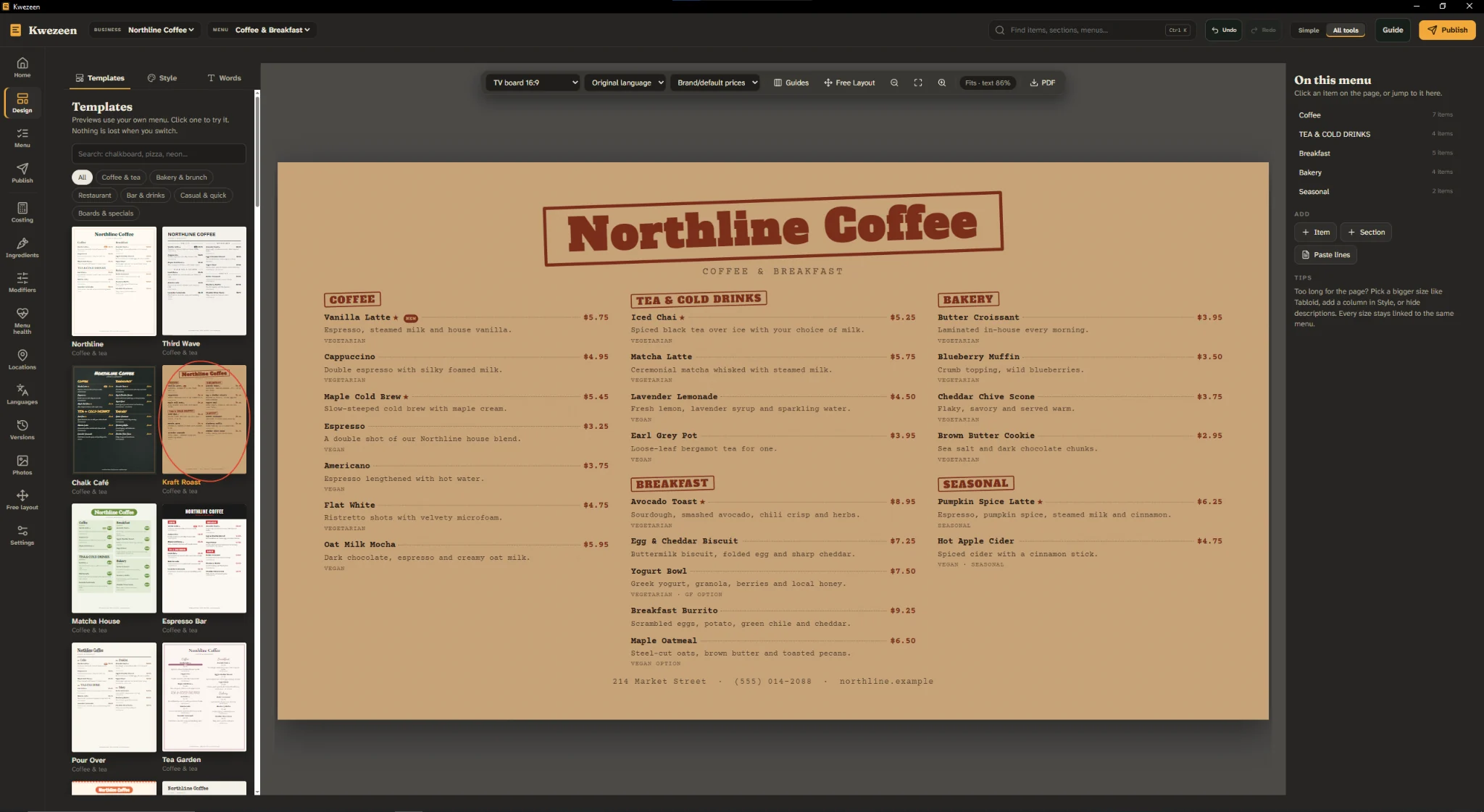
Task: Click the yellow Publish button
Action: click(x=1447, y=30)
